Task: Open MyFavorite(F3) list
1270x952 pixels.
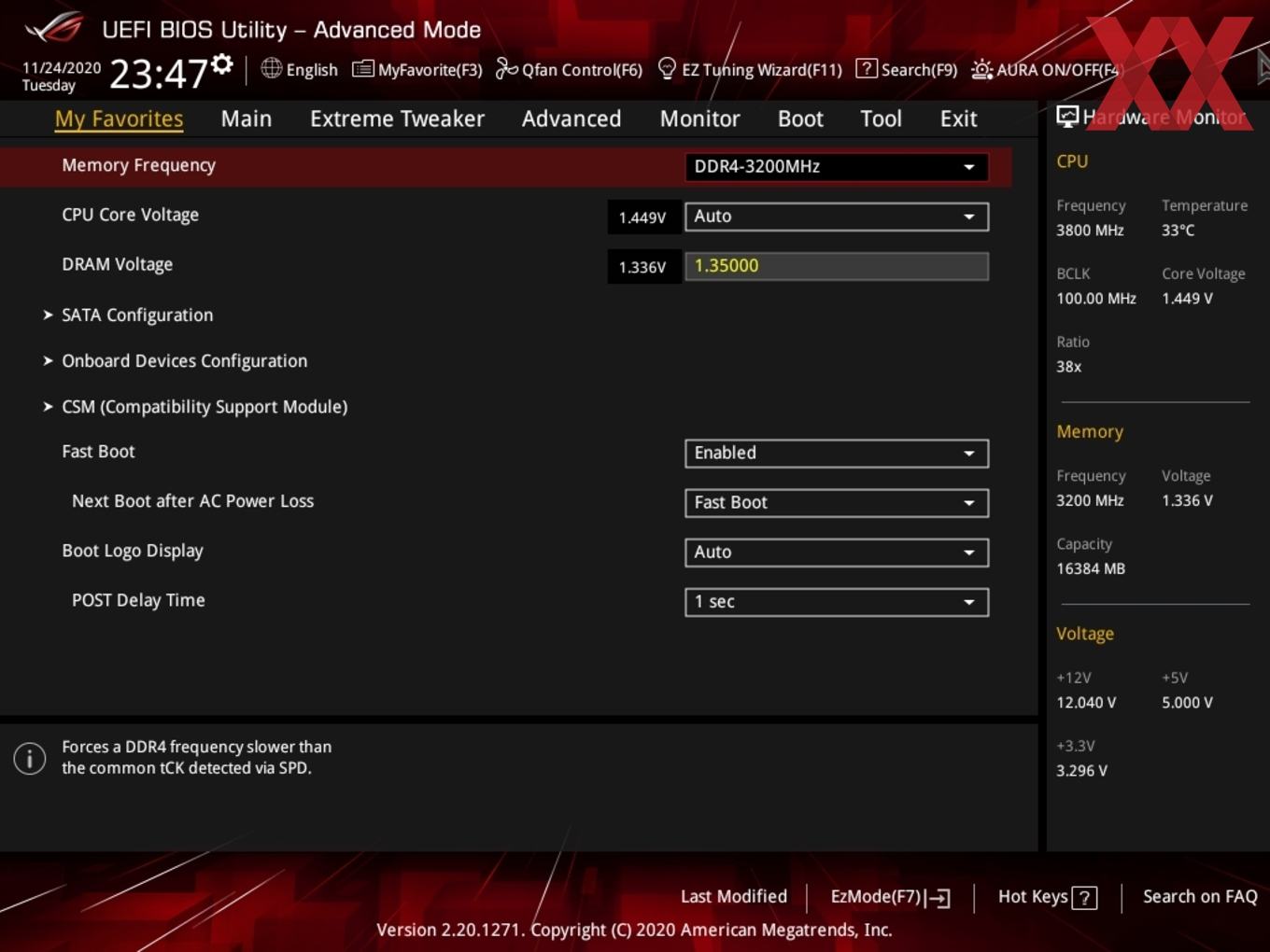Action: coord(417,69)
